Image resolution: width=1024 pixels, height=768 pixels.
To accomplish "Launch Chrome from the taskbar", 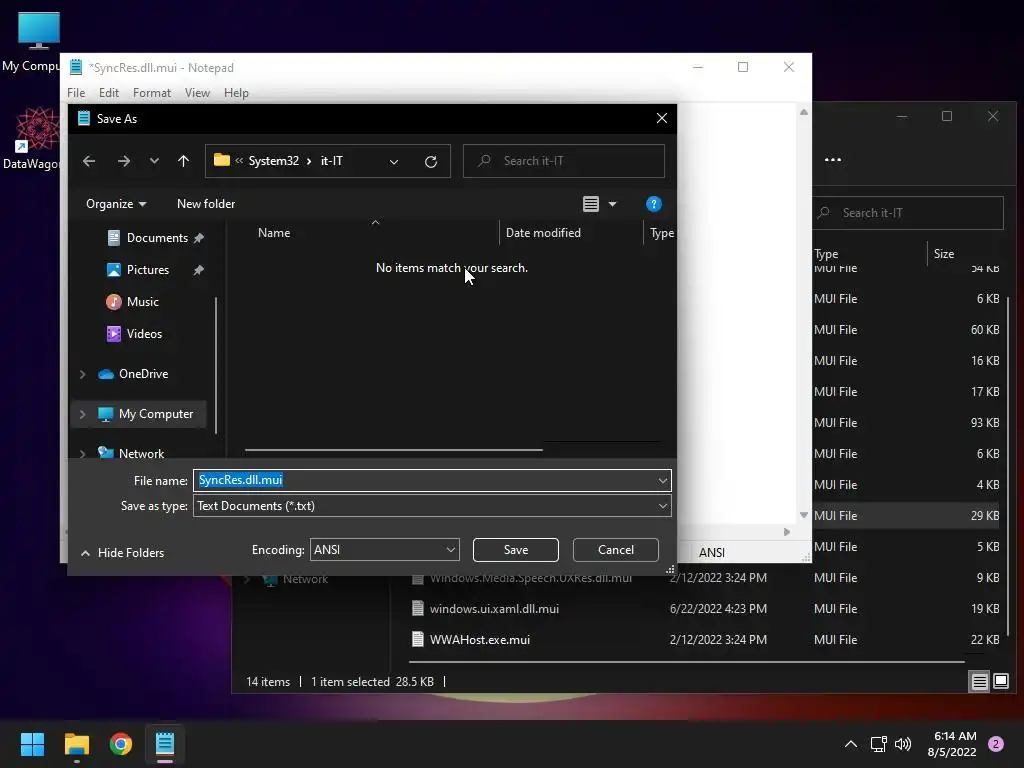I will pyautogui.click(x=121, y=744).
